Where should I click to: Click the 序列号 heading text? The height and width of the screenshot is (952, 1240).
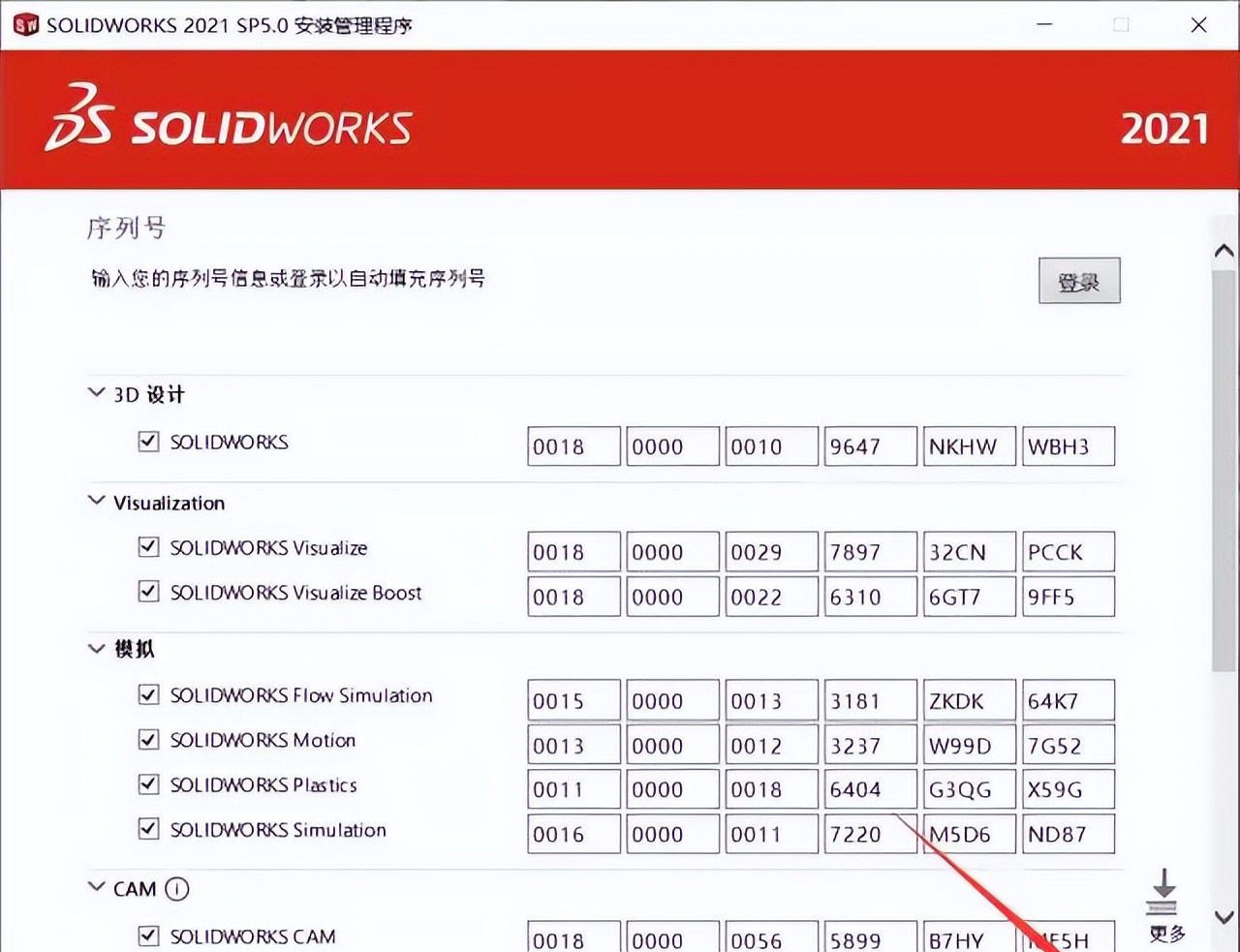(127, 229)
